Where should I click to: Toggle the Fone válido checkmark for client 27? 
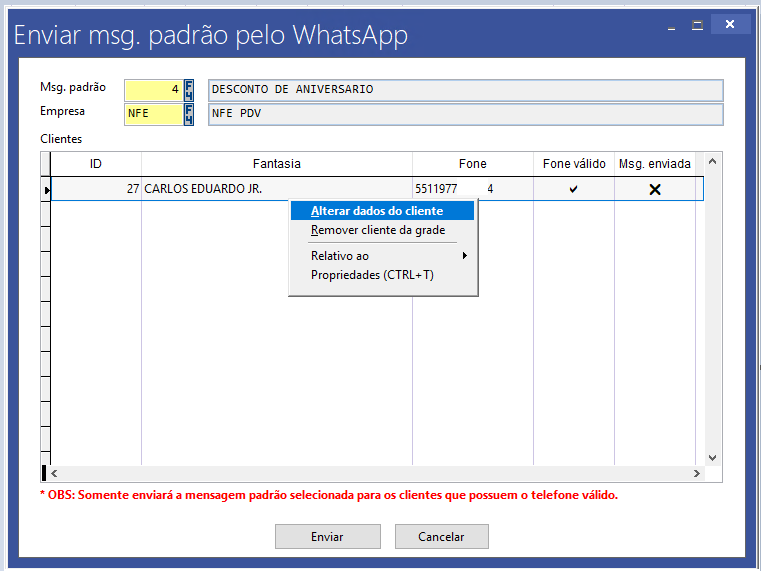coord(573,189)
